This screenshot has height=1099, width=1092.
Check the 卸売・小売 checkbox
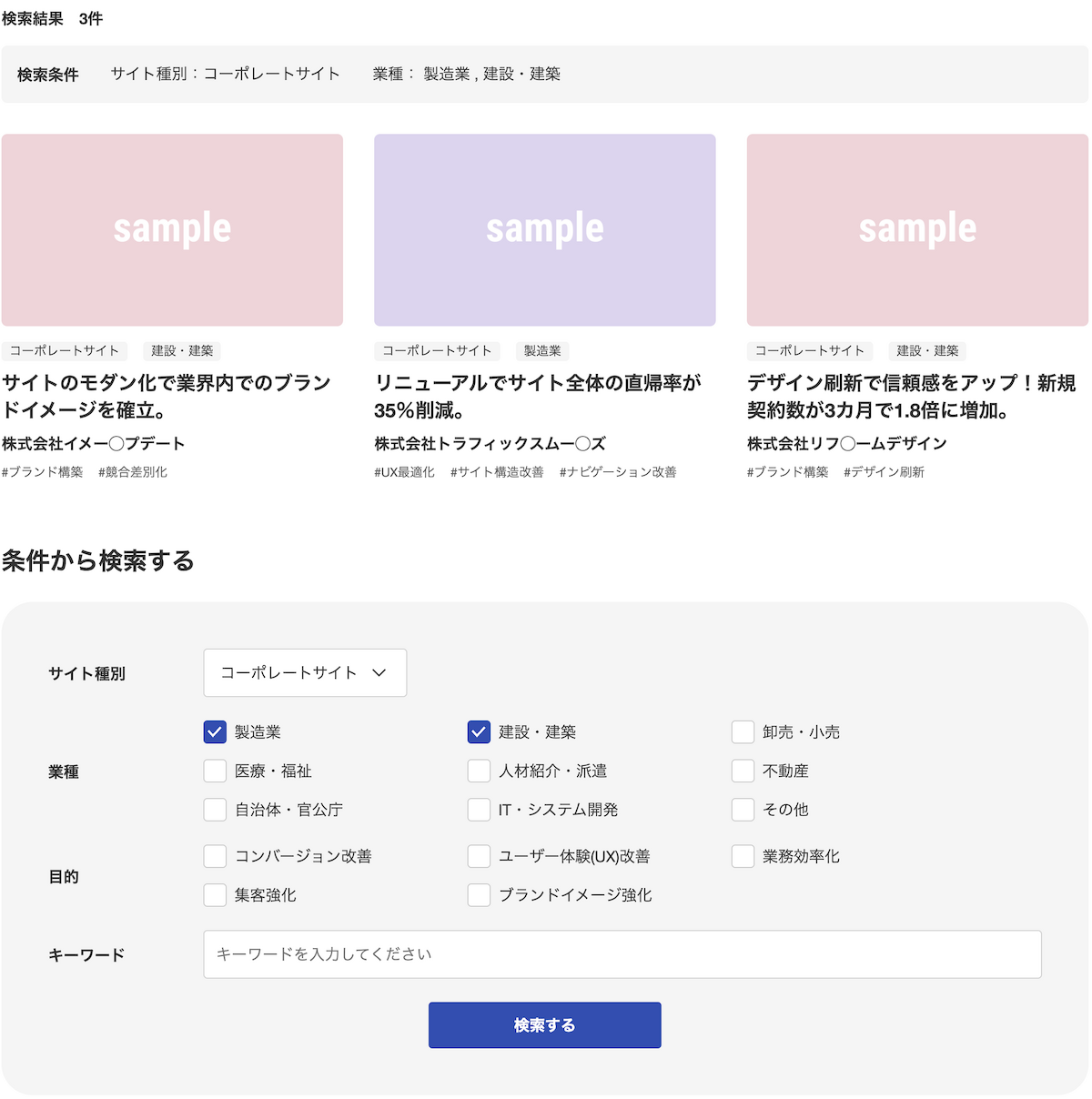click(743, 732)
